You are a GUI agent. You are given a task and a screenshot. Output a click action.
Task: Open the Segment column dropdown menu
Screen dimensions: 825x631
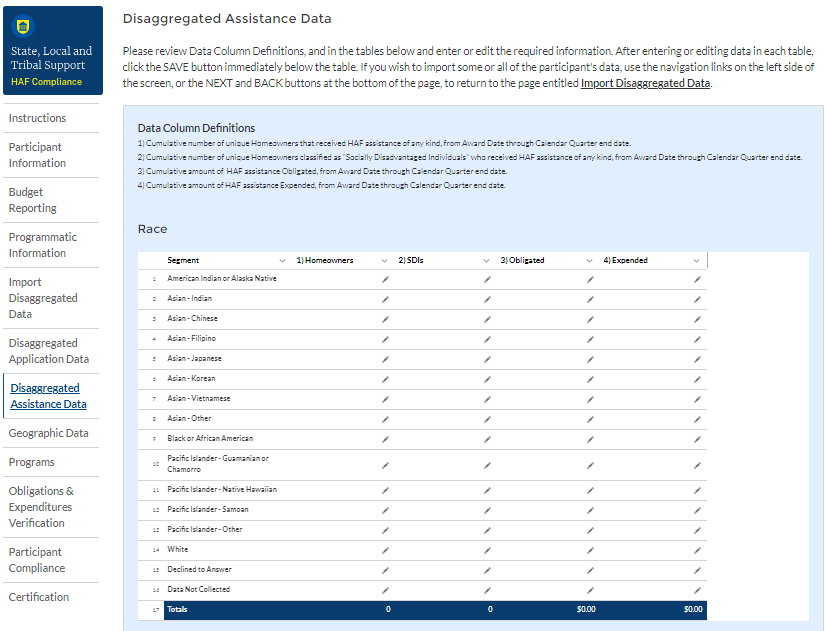(282, 261)
